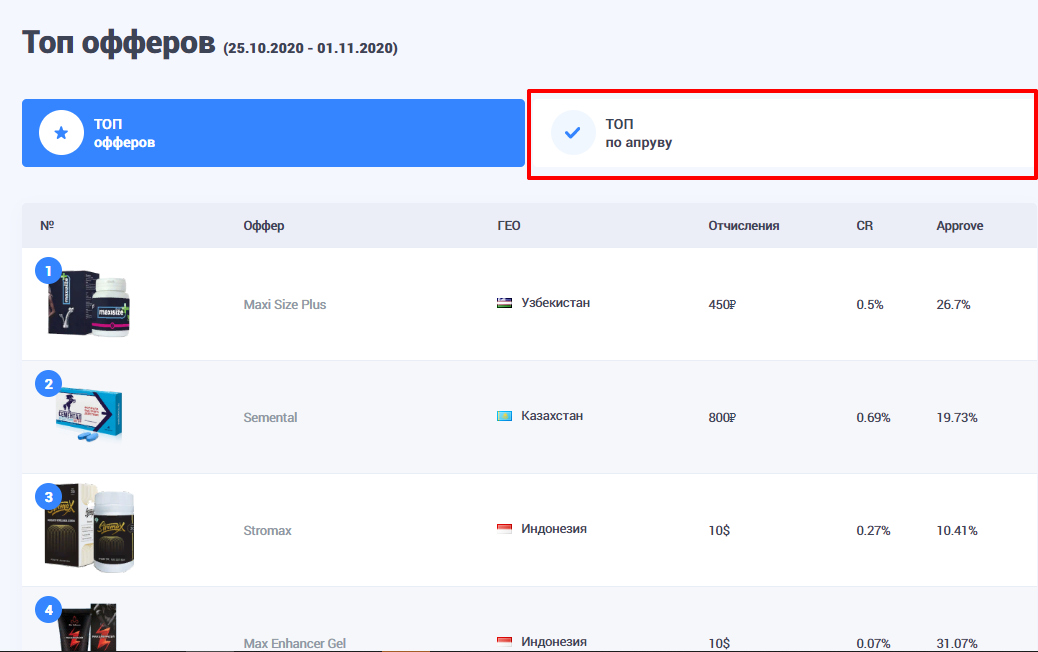This screenshot has height=652, width=1038.
Task: Open the Stromax product image
Action: point(90,528)
